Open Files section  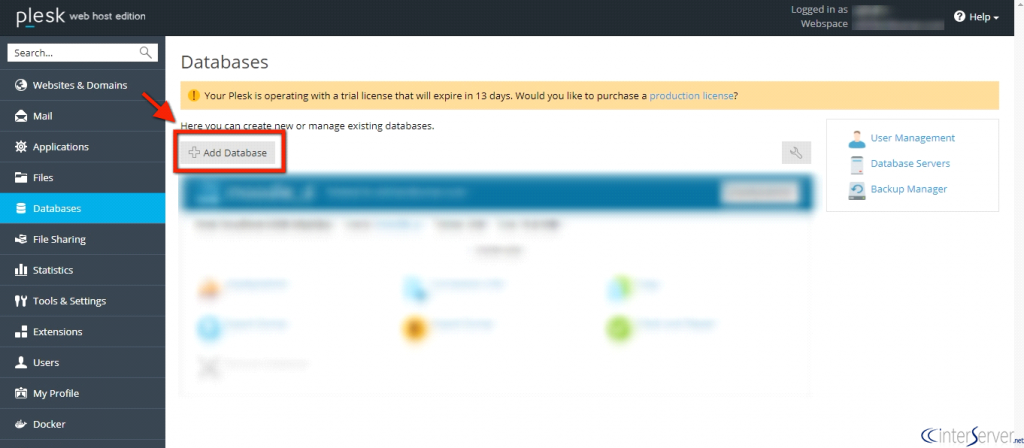(x=82, y=178)
